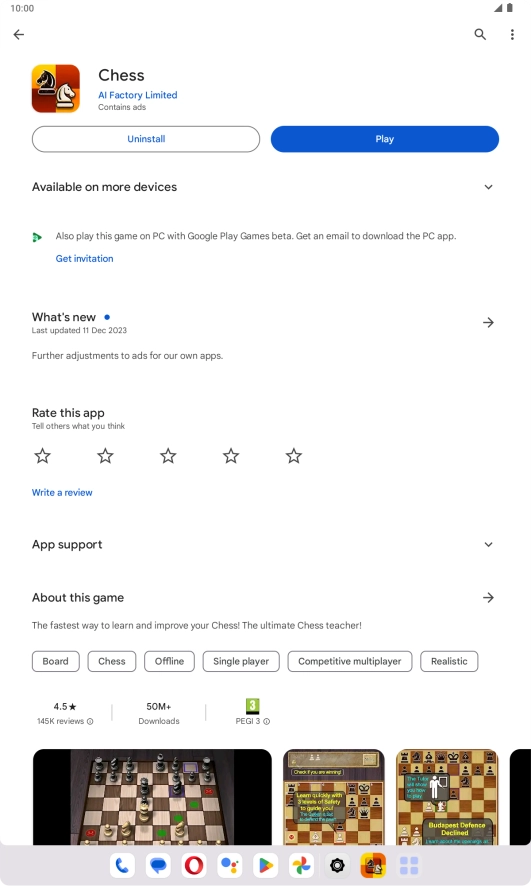Open the Play Store icon in dock

pos(266,865)
